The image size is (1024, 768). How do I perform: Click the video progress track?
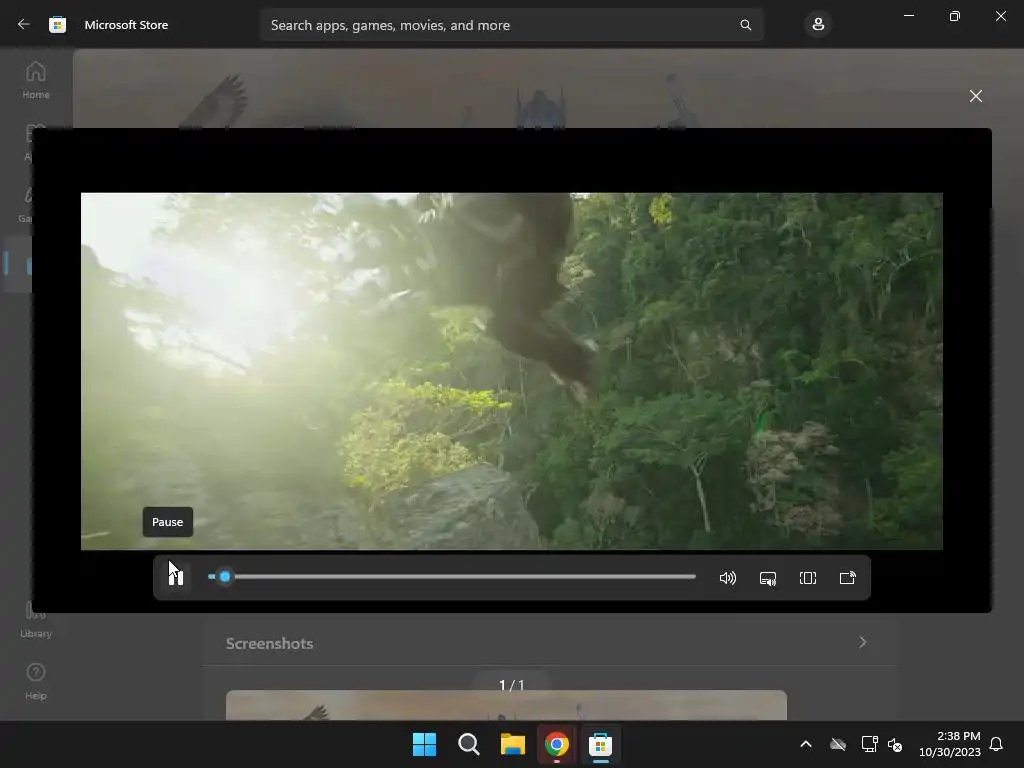452,577
